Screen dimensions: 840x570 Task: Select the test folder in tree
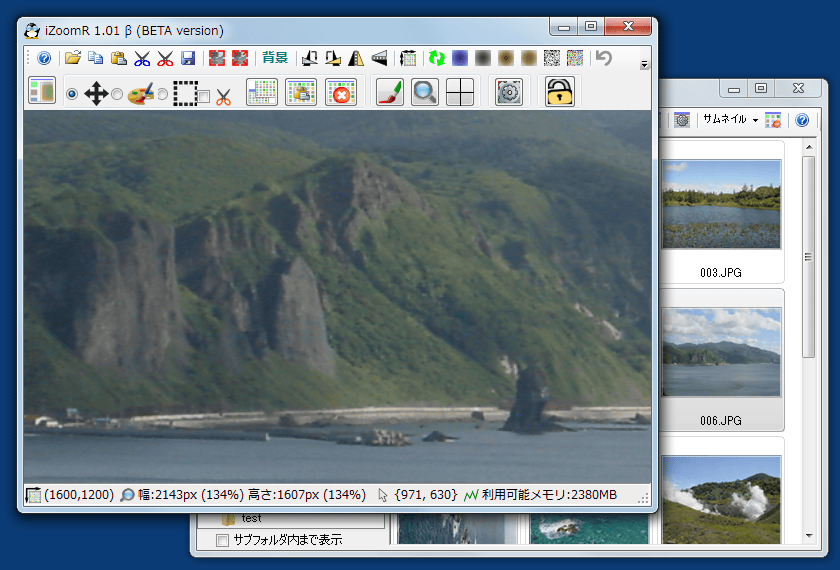(x=251, y=518)
